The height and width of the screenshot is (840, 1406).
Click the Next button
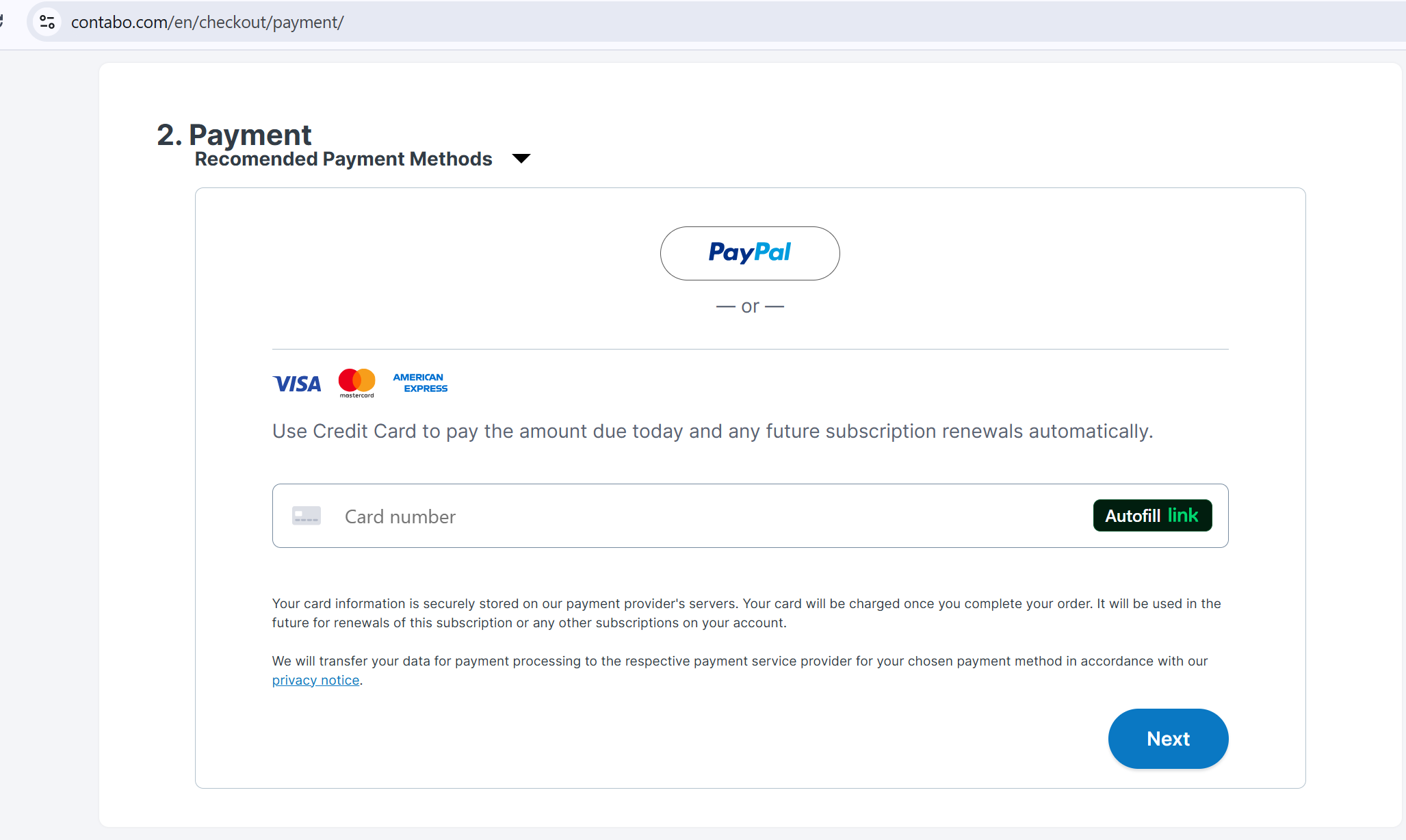click(1168, 739)
